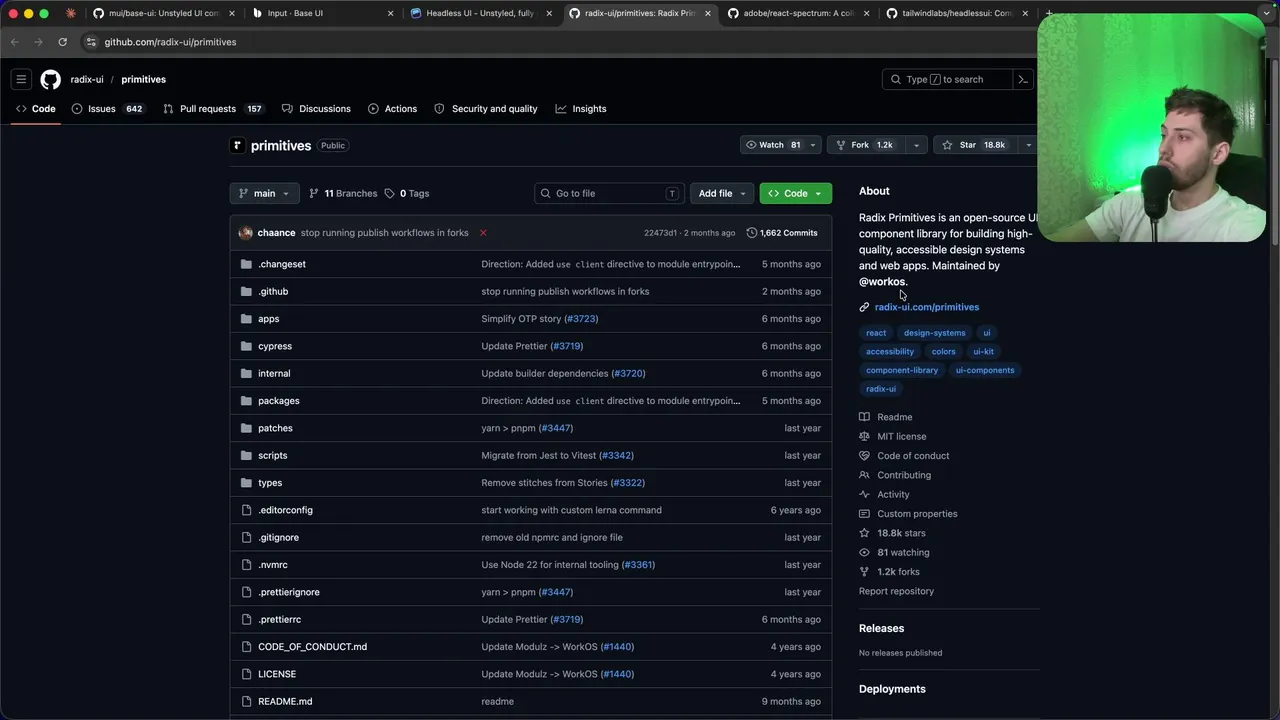Click the packages folder icon
This screenshot has width=1280, height=720.
(247, 401)
